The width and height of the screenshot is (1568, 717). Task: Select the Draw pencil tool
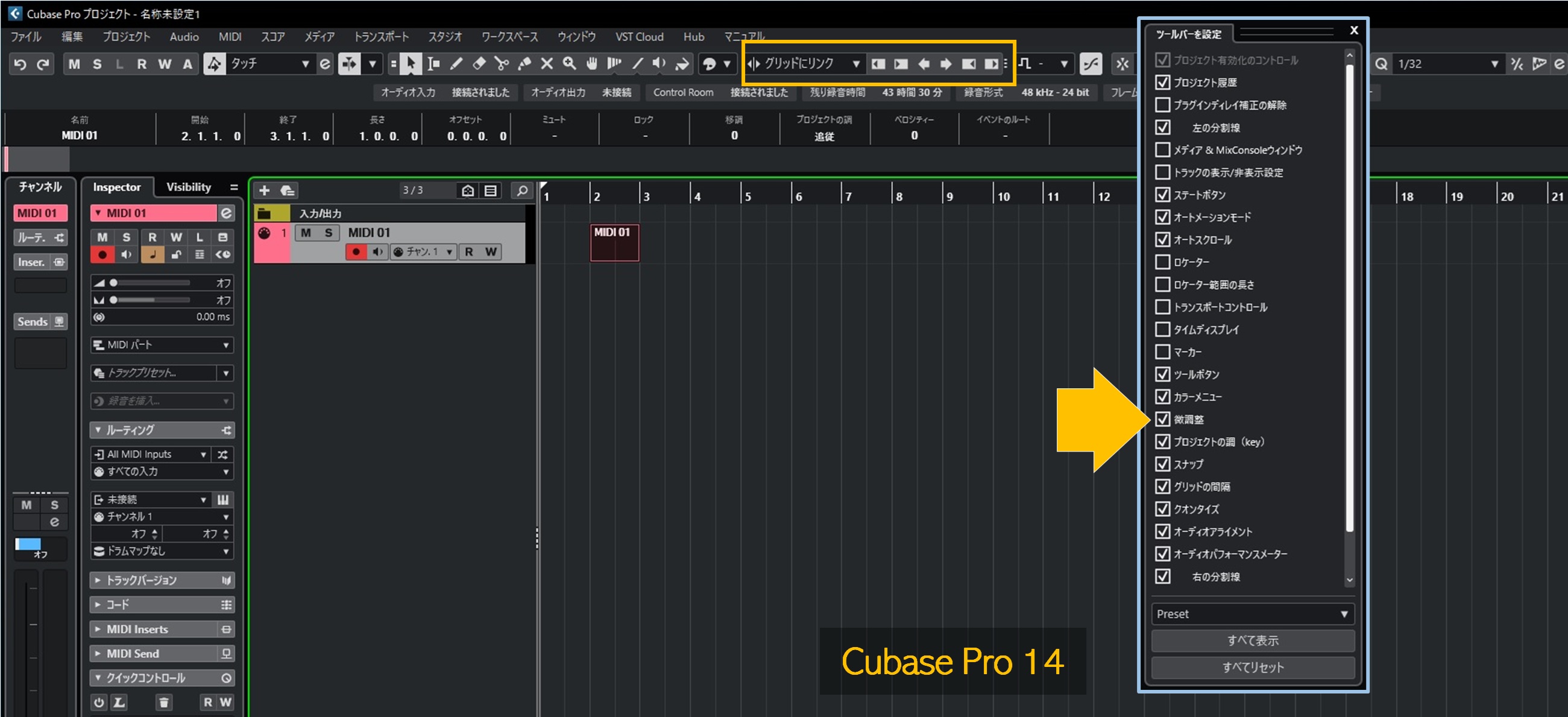pos(456,63)
